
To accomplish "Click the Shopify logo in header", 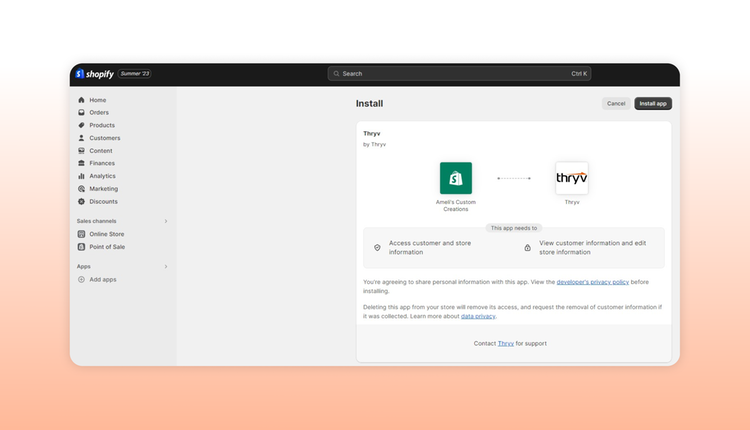I will 94,74.
